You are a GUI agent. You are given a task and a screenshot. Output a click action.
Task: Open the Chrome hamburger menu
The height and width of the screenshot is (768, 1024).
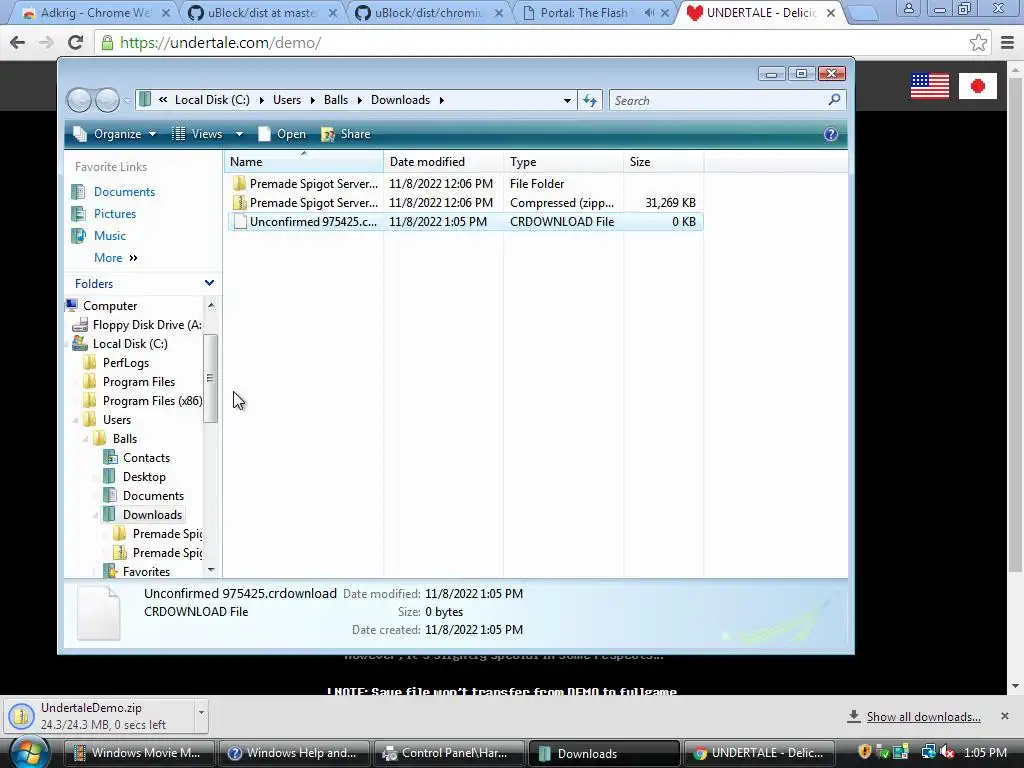(x=1007, y=43)
